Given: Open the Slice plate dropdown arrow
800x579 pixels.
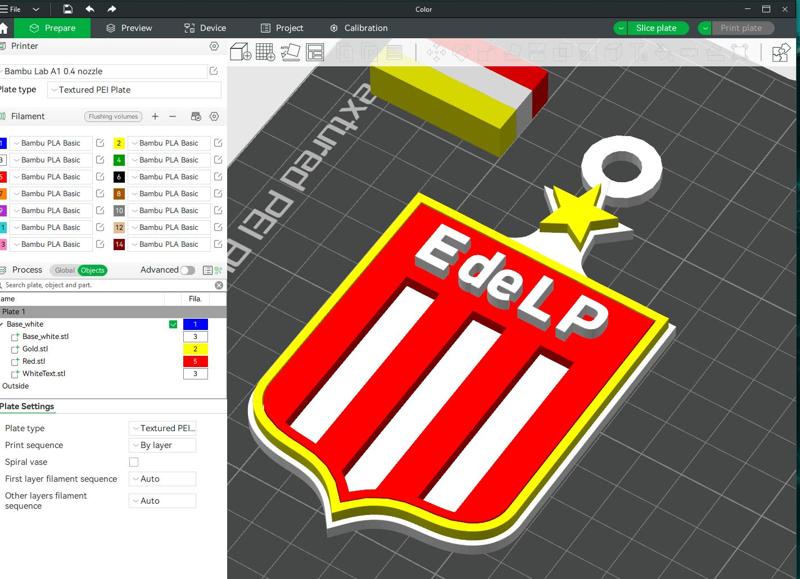Looking at the screenshot, I should (x=620, y=28).
